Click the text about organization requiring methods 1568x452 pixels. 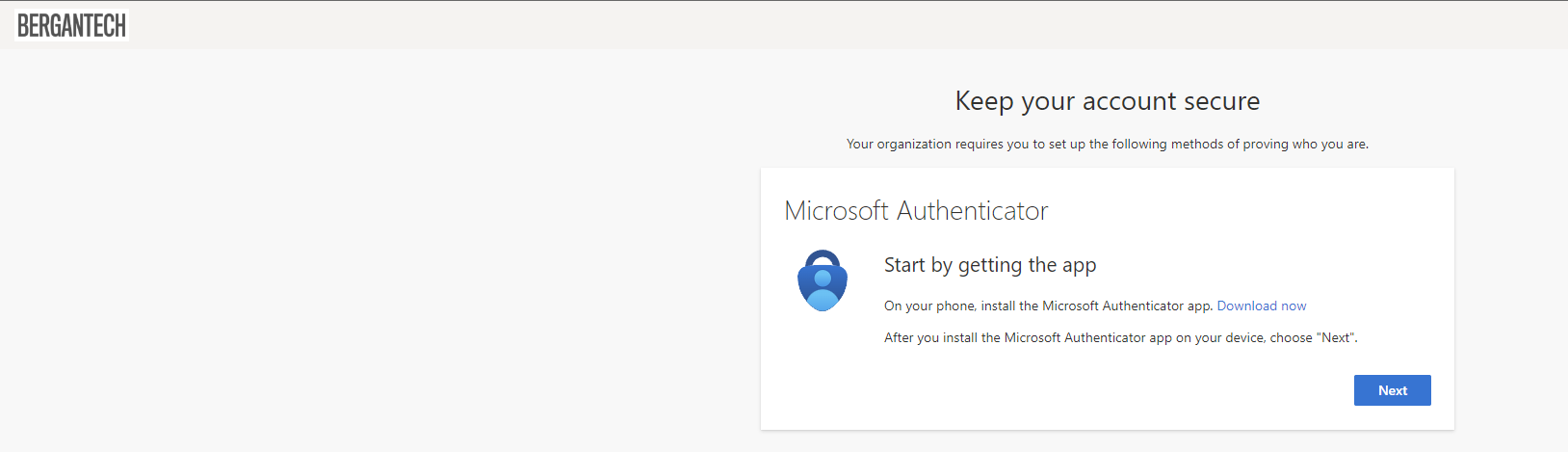click(1108, 144)
